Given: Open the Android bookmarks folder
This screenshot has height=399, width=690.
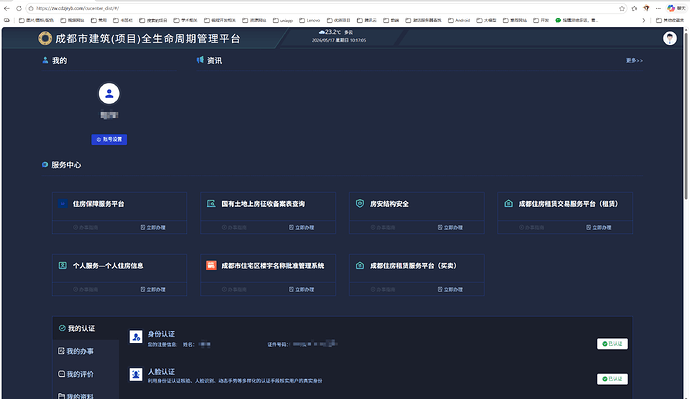Looking at the screenshot, I should point(459,20).
